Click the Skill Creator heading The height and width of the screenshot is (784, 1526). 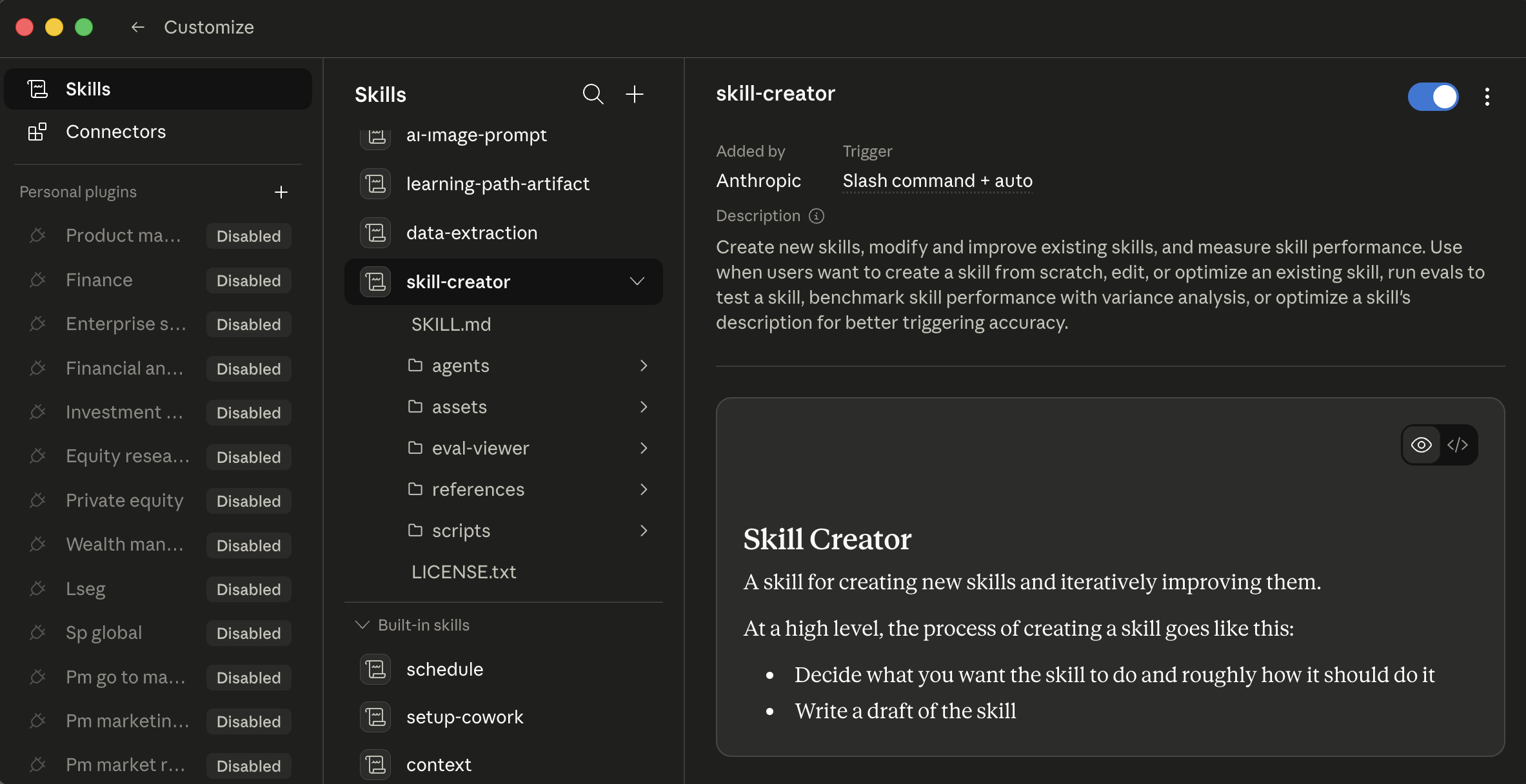pyautogui.click(x=827, y=539)
